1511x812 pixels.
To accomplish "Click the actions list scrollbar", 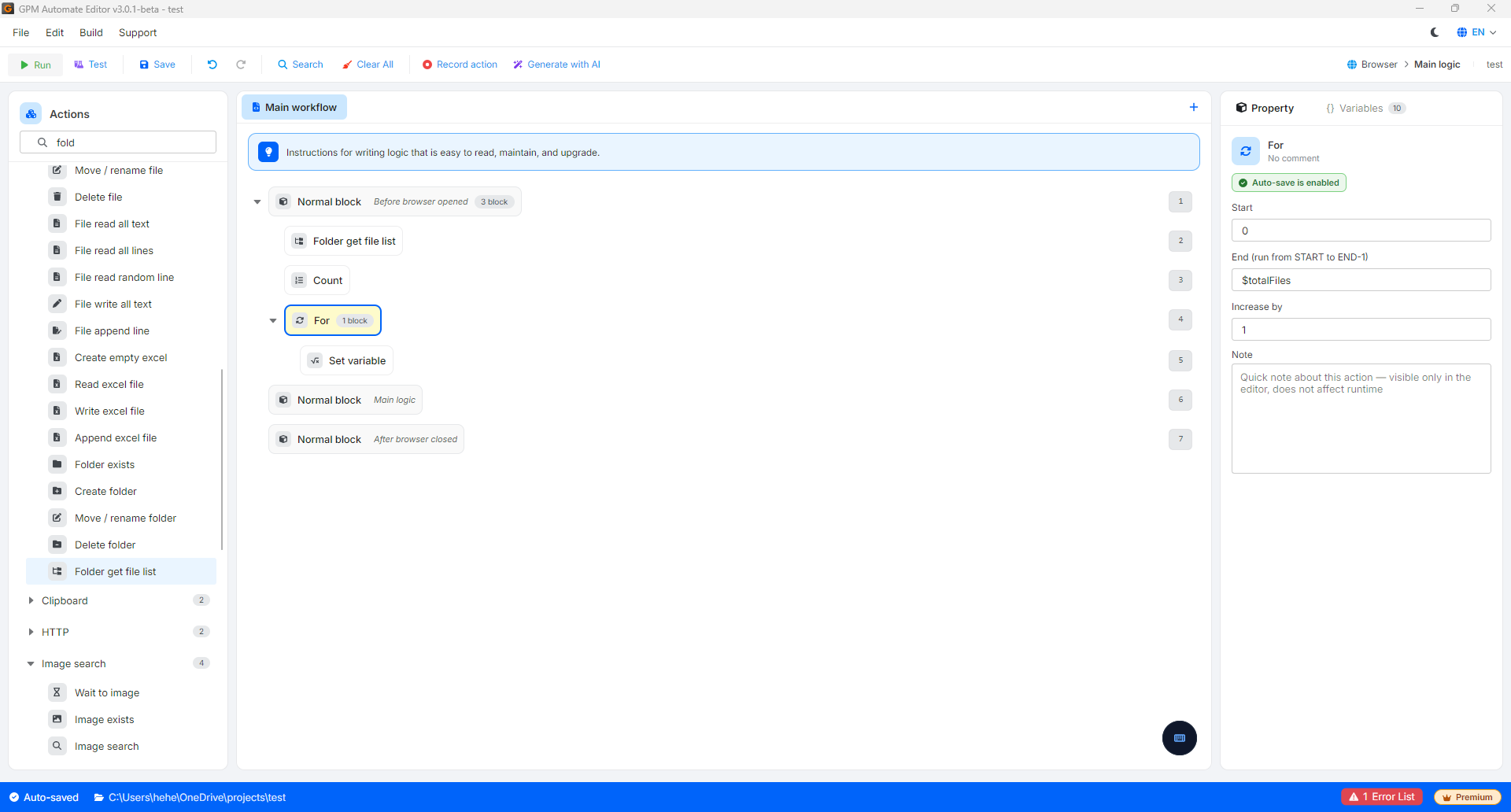I will [222, 460].
